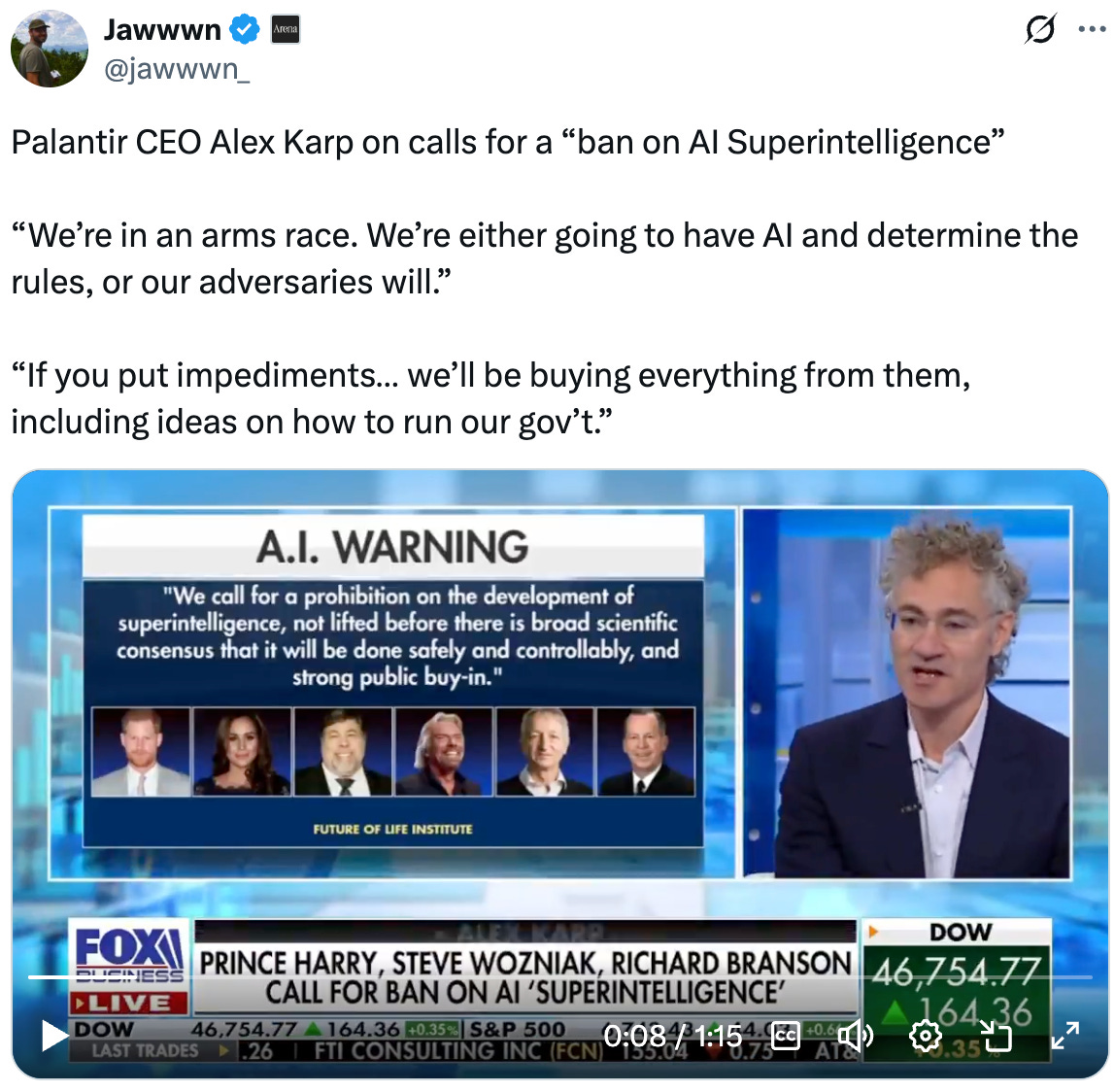1115x1092 pixels.
Task: Open the Arena affiliate badge
Action: [286, 29]
